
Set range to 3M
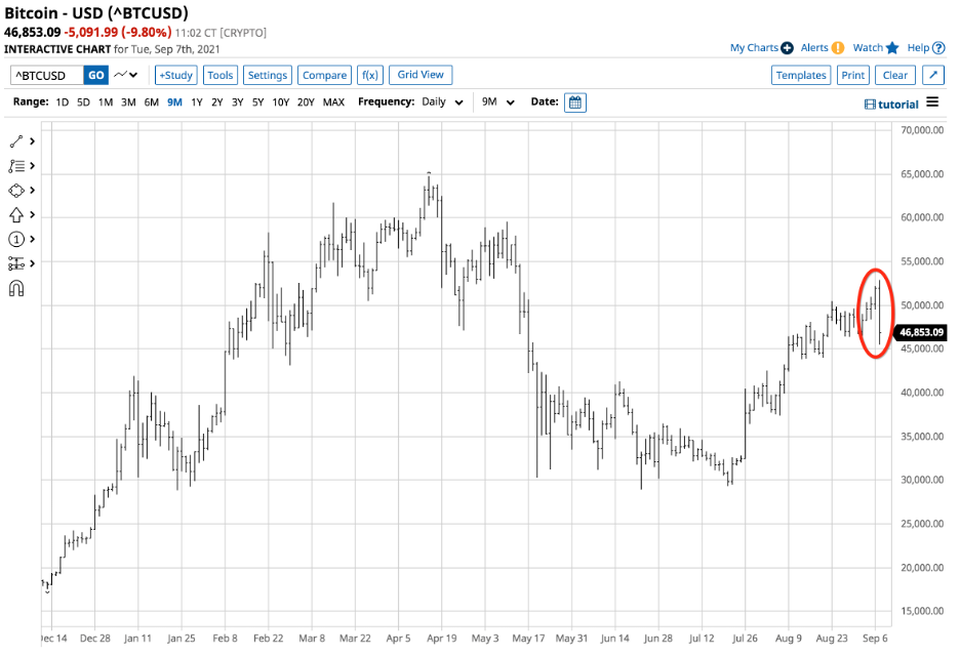point(128,102)
